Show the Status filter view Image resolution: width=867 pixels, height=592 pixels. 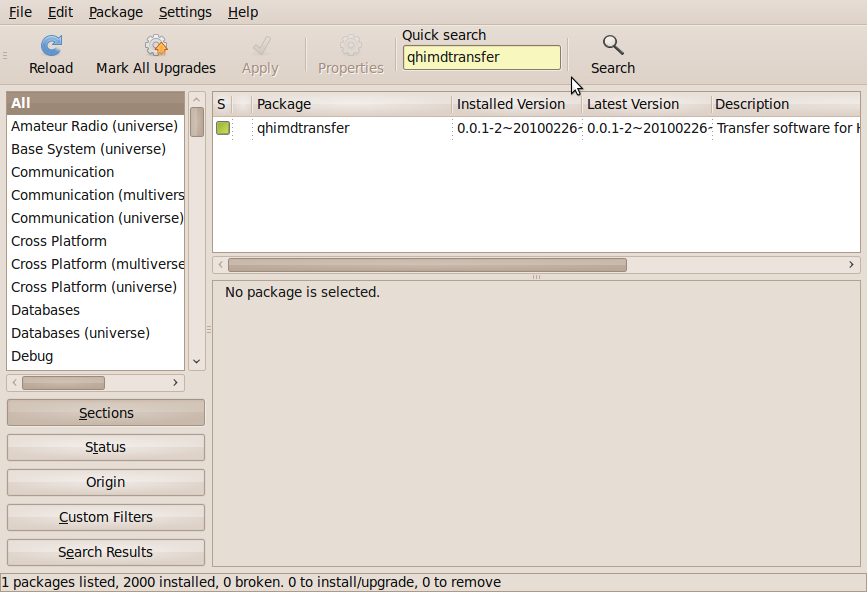click(105, 448)
